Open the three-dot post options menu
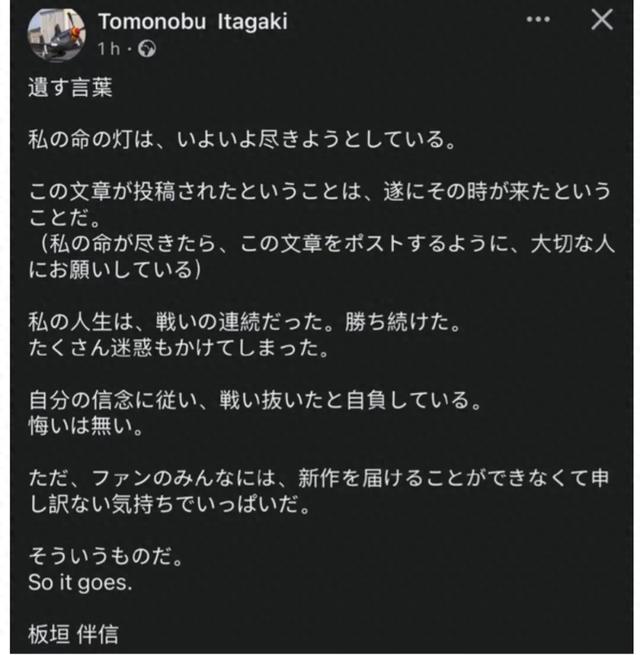The height and width of the screenshot is (655, 640). (542, 21)
